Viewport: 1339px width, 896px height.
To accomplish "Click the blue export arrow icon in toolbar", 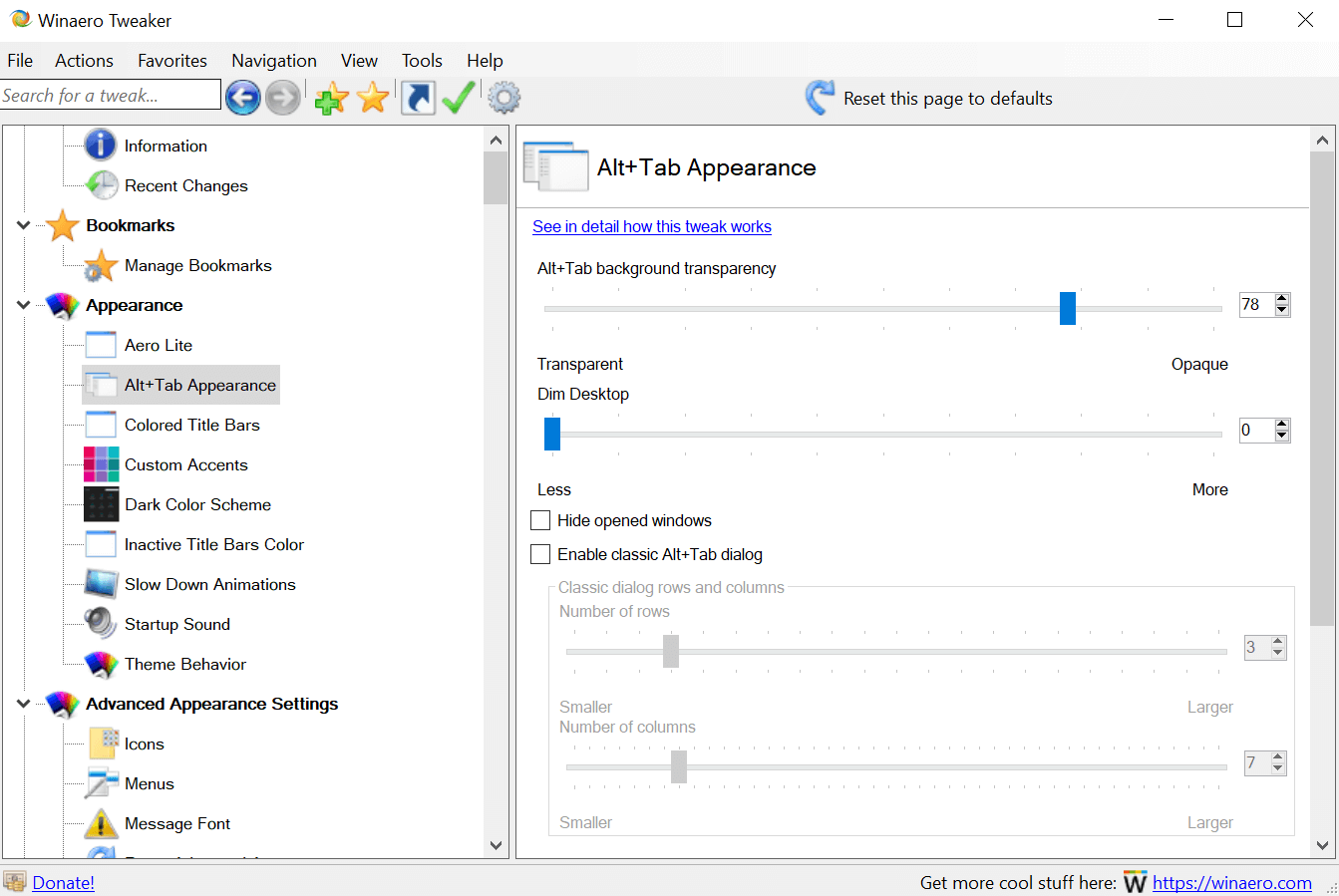I will click(x=418, y=97).
